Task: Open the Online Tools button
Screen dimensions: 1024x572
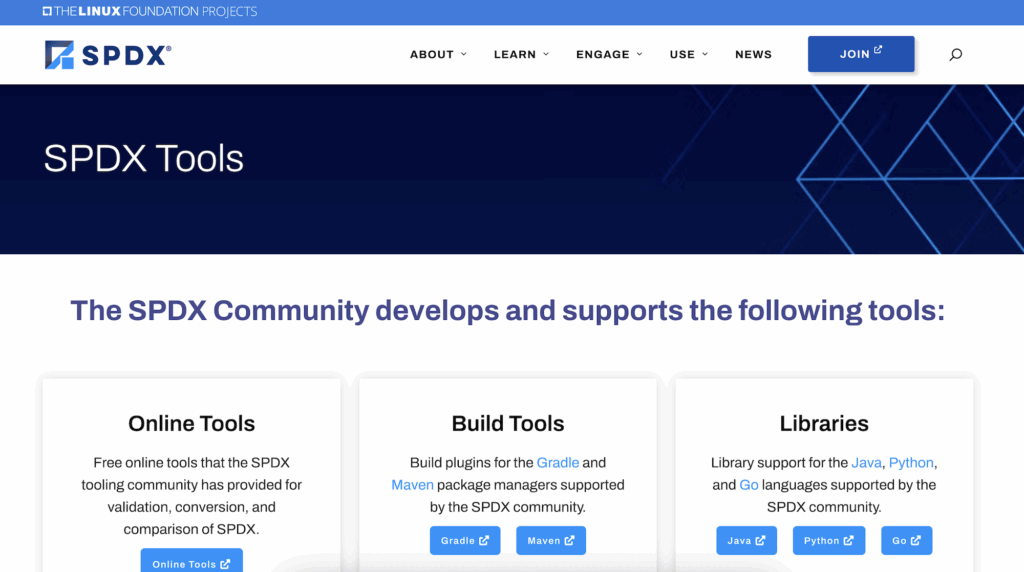Action: coord(191,562)
